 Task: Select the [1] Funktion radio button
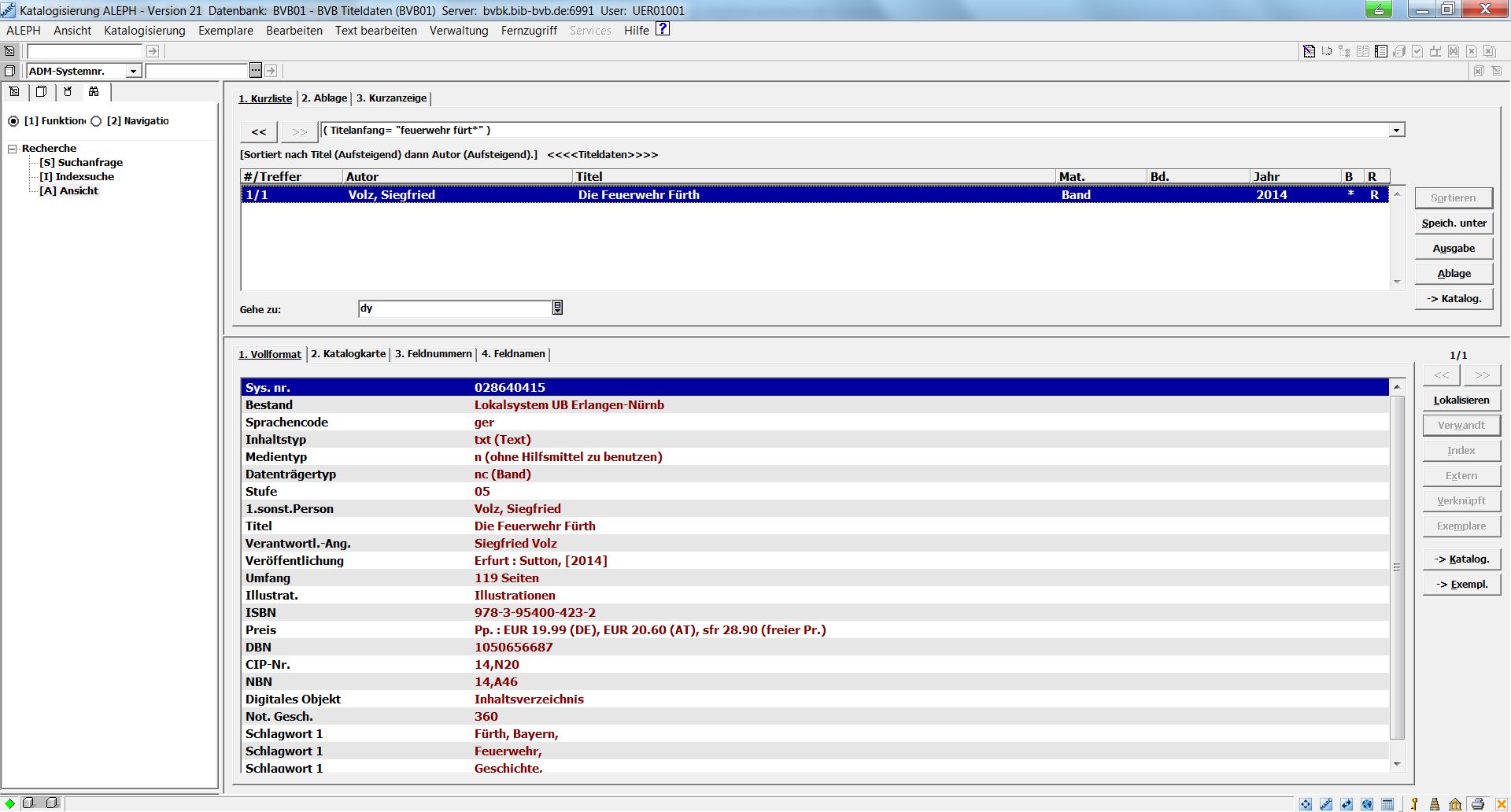[x=13, y=121]
